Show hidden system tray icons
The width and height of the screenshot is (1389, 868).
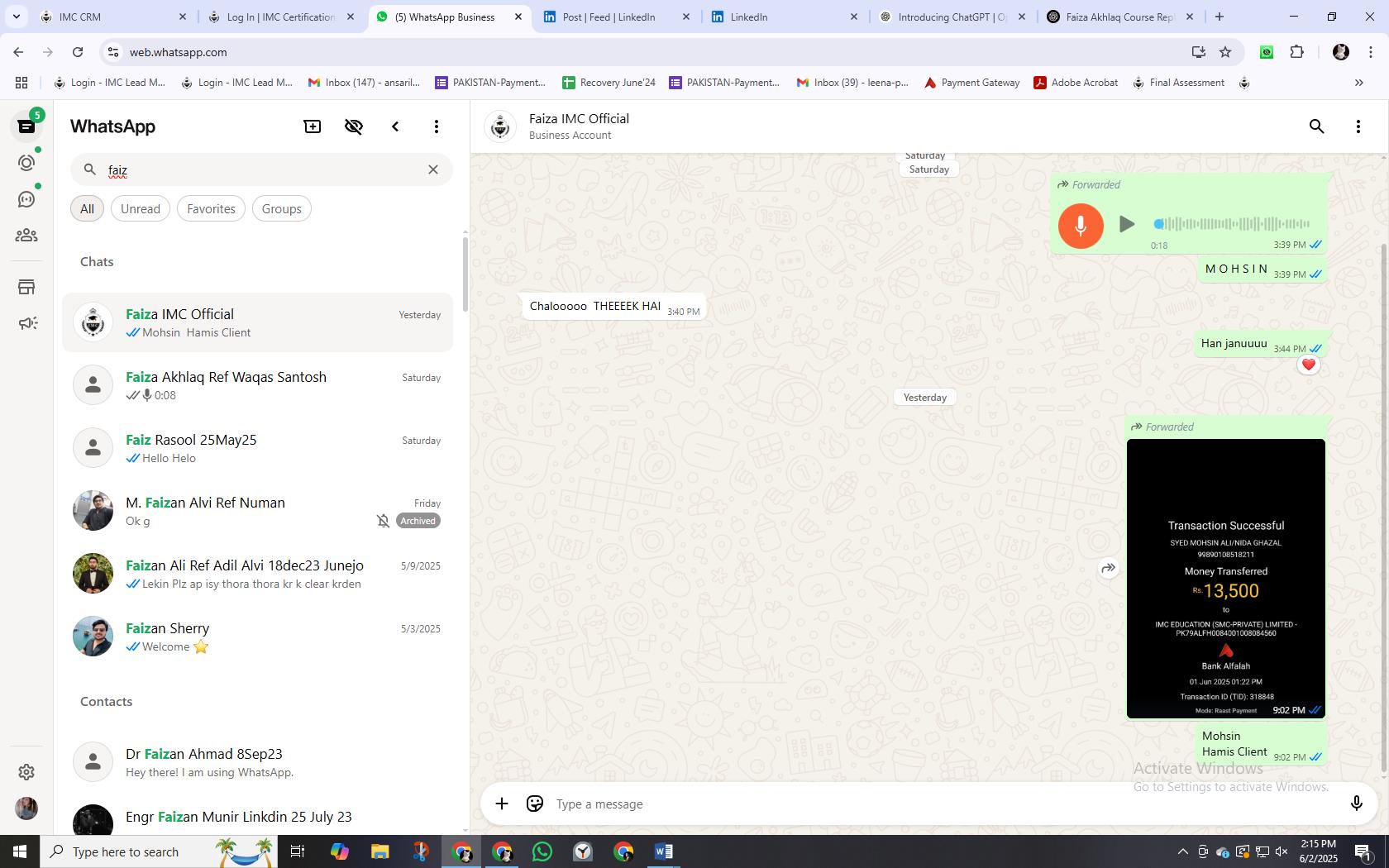(x=1182, y=851)
